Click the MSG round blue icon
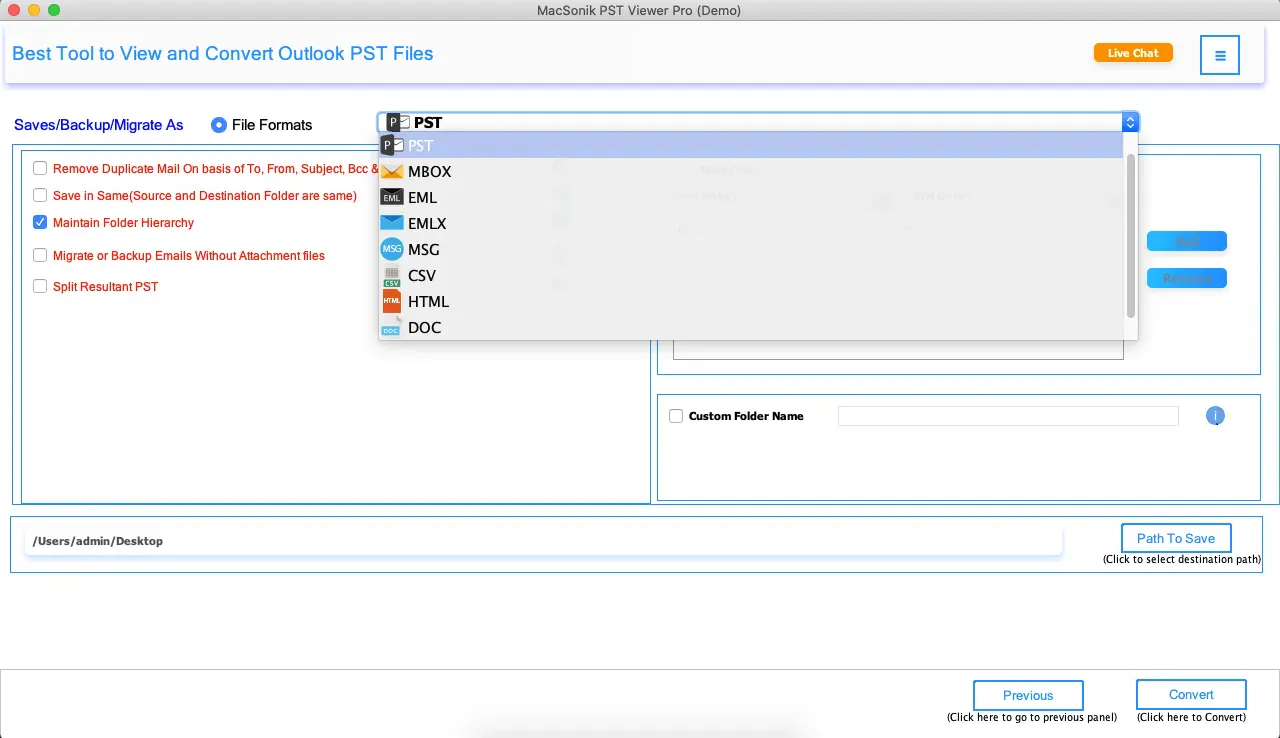 (x=392, y=249)
